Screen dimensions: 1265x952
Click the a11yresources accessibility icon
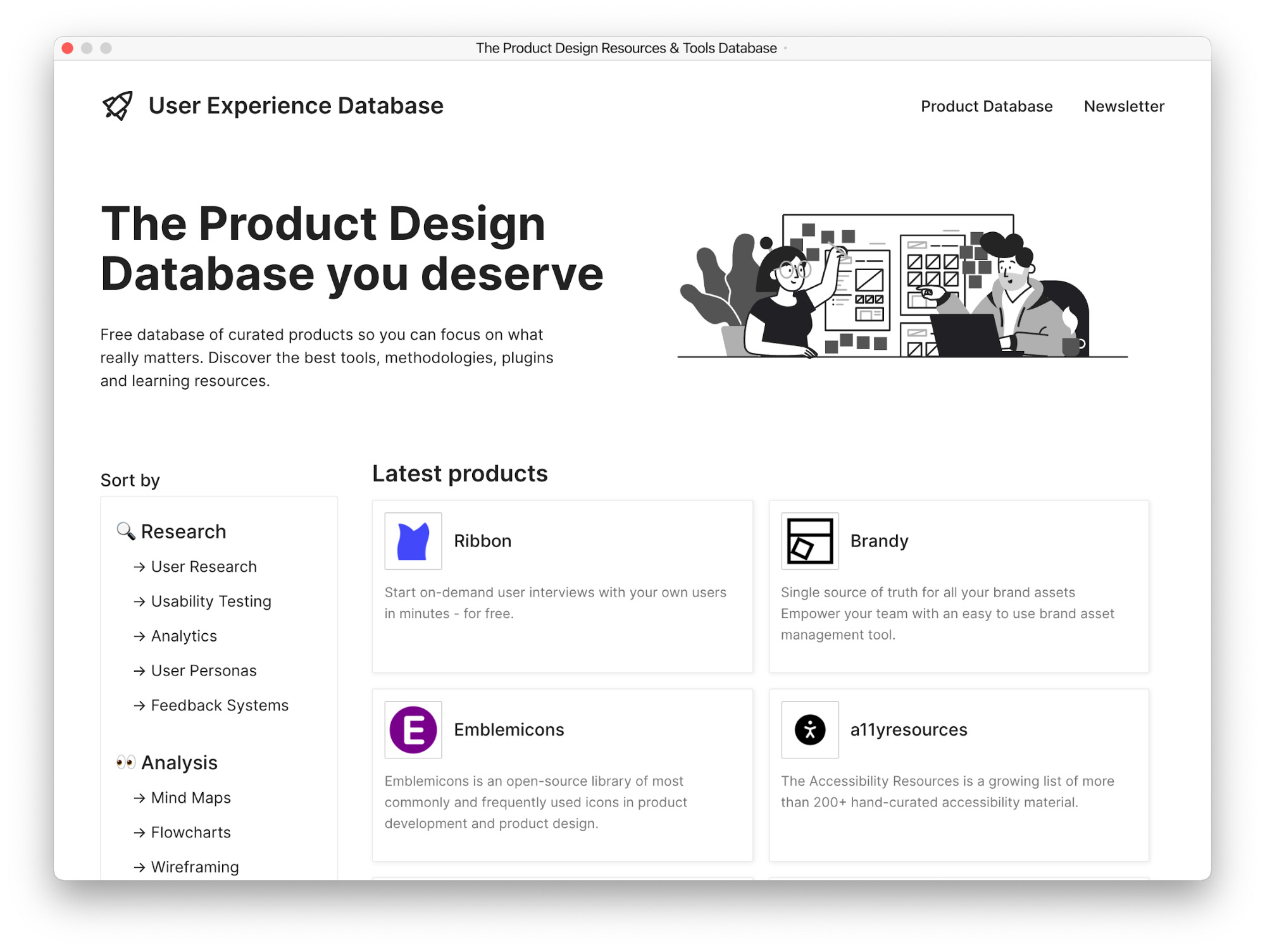click(810, 729)
